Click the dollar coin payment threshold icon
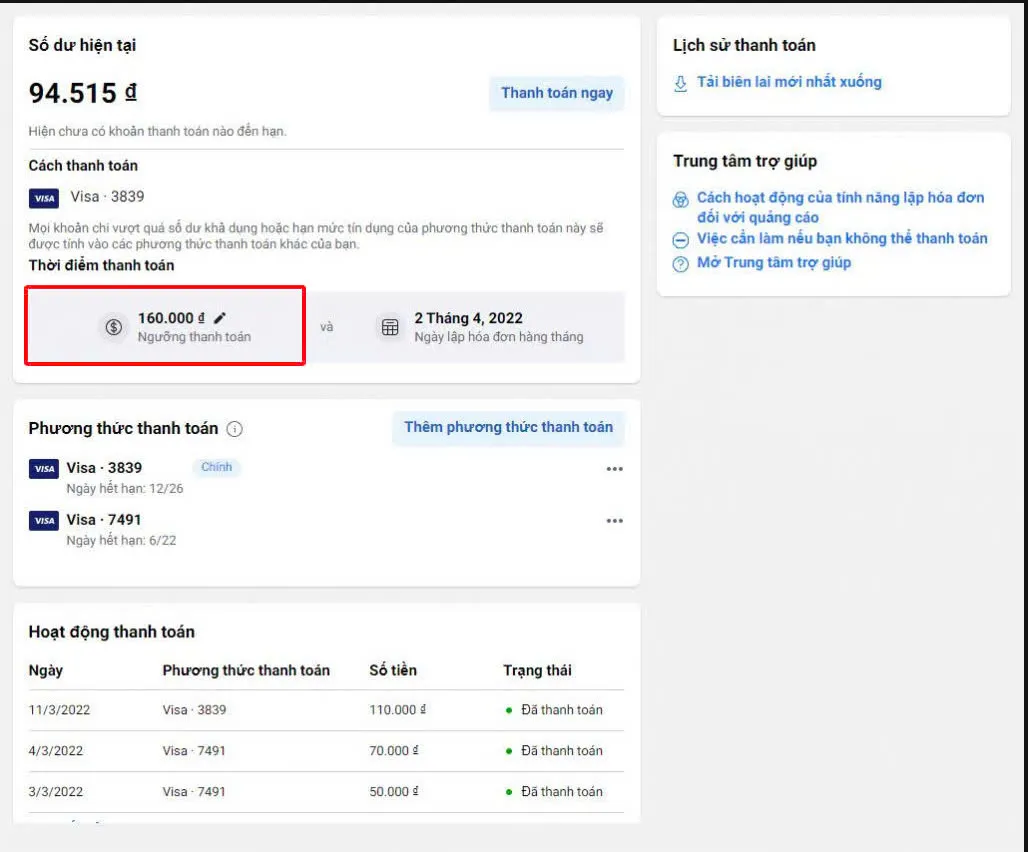Viewport: 1028px width, 852px height. 114,327
